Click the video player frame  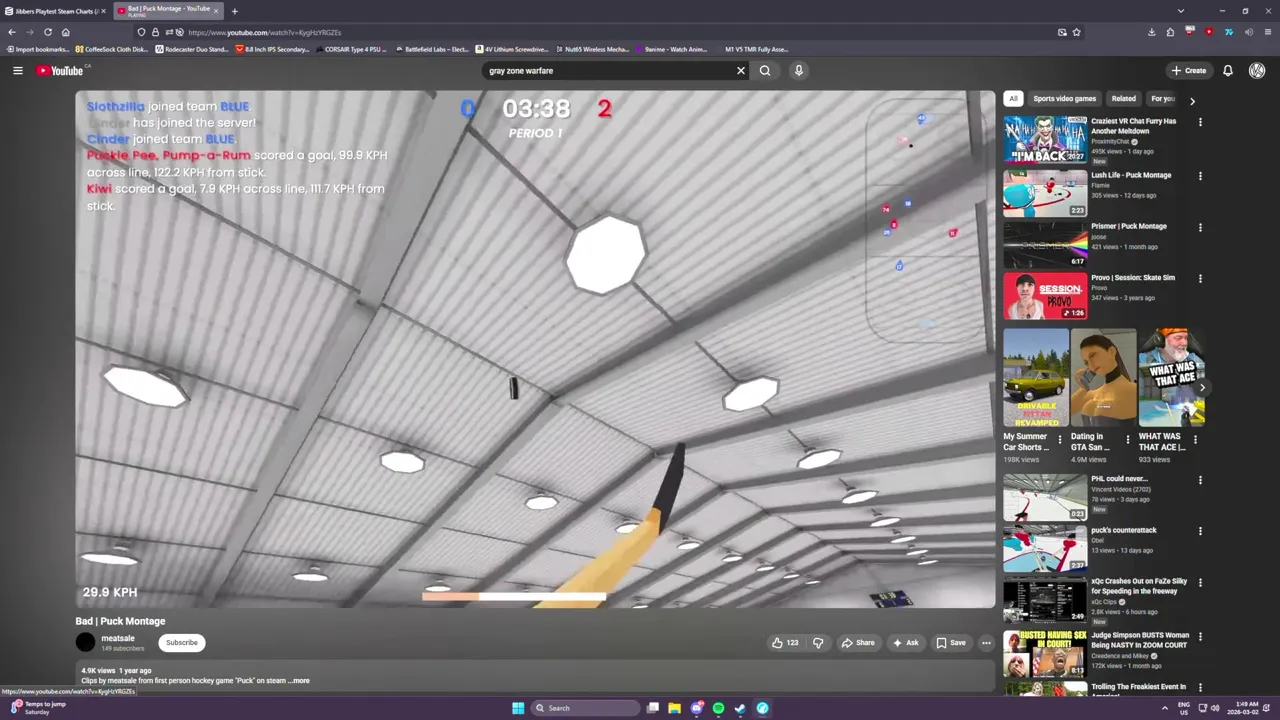(535, 349)
